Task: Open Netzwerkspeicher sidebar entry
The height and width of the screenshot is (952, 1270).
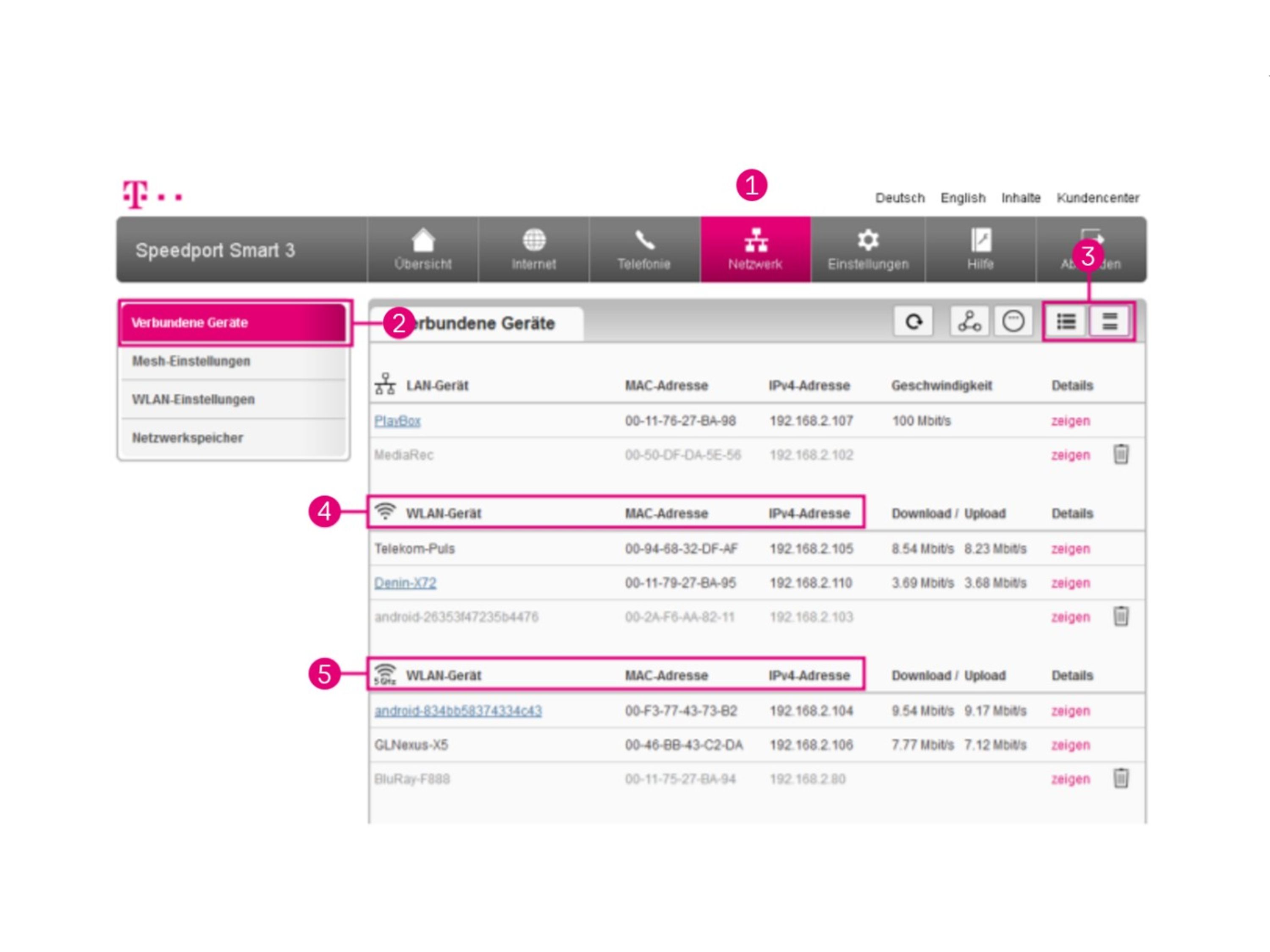Action: [188, 438]
